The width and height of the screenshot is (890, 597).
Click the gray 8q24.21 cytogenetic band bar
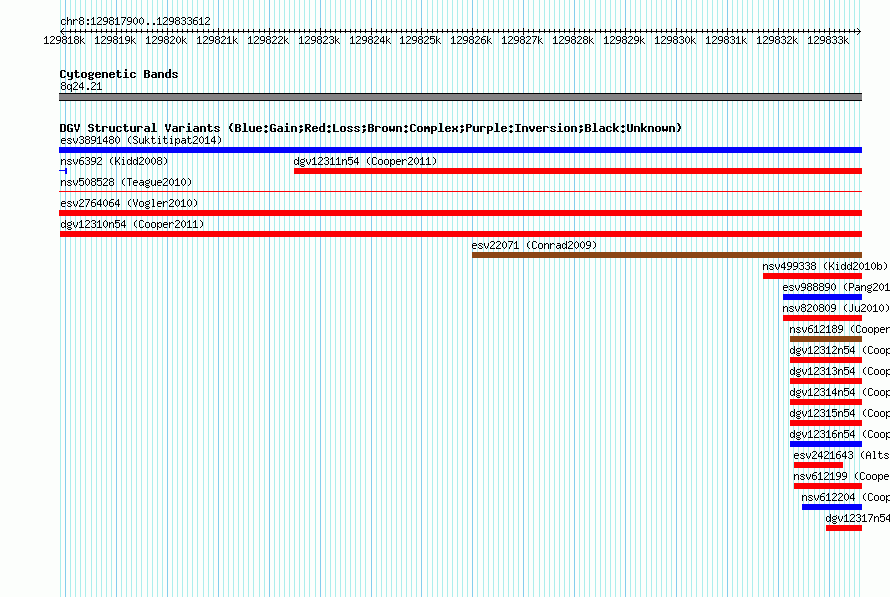pos(460,97)
